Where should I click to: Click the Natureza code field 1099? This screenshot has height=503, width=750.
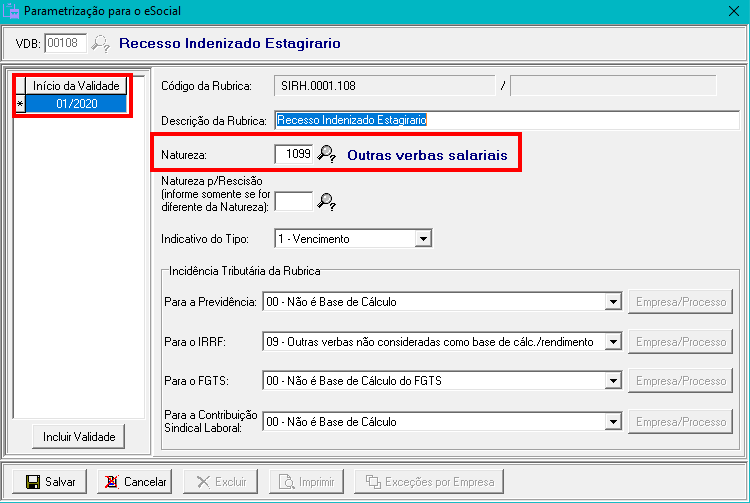pos(293,155)
